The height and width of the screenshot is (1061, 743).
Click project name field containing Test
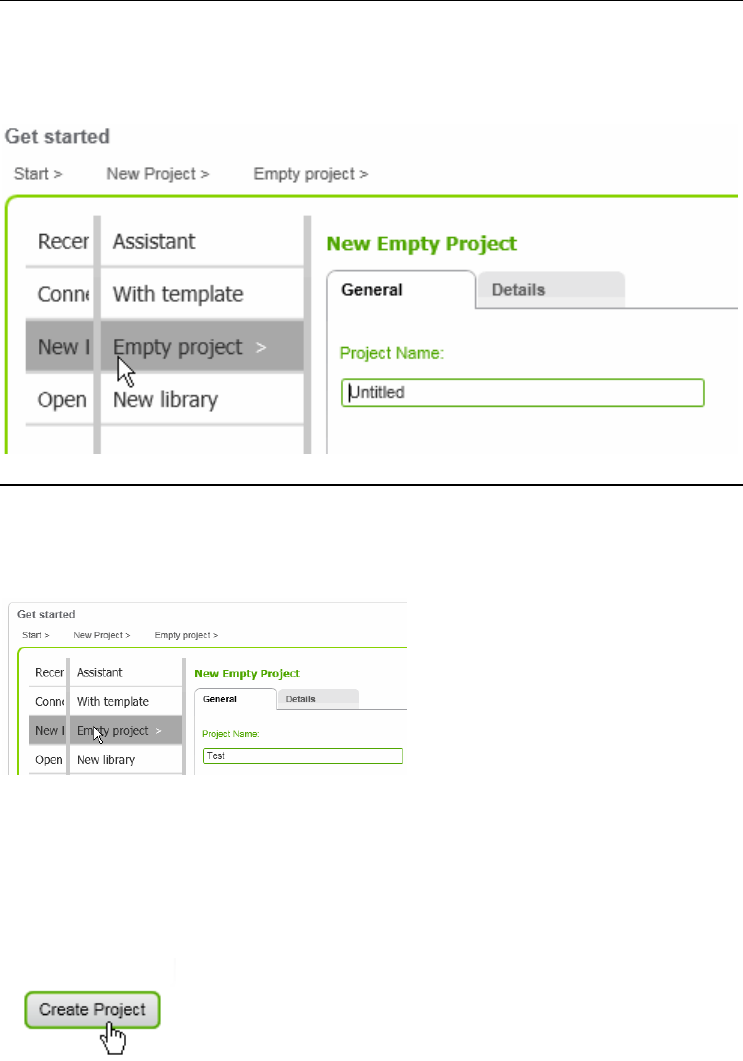(x=302, y=756)
